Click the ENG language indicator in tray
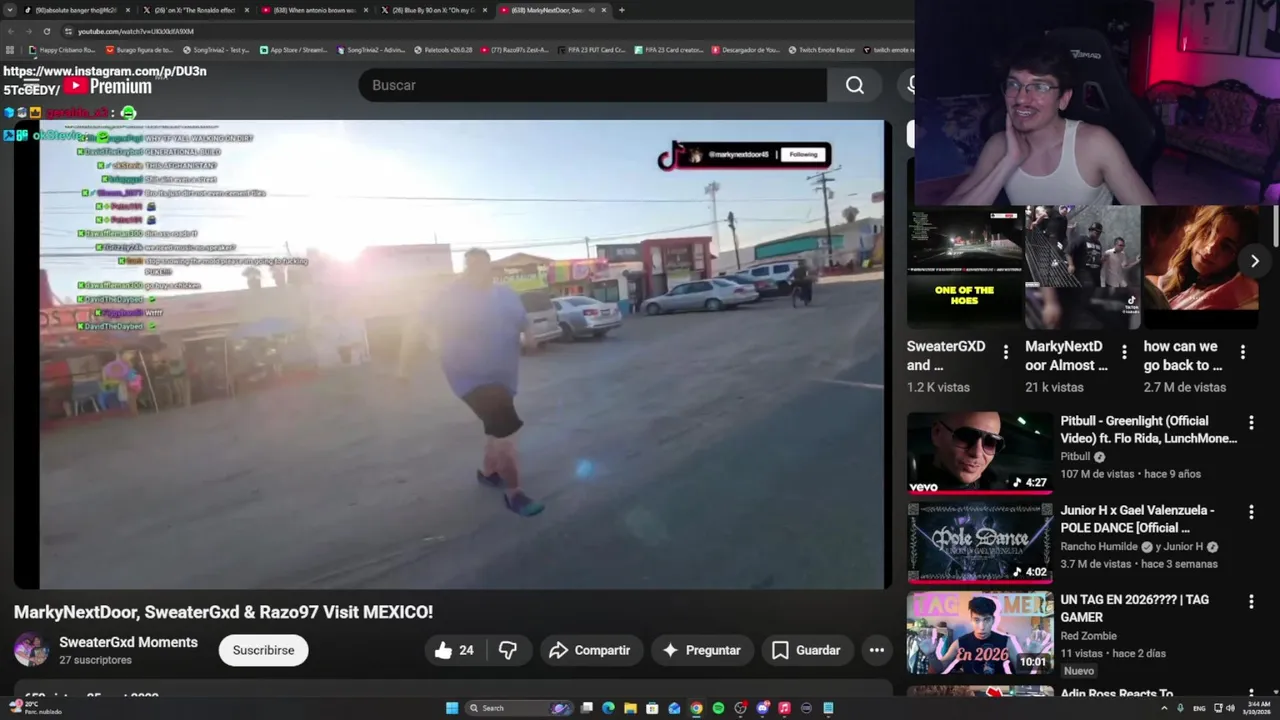This screenshot has width=1280, height=720. click(x=1199, y=708)
